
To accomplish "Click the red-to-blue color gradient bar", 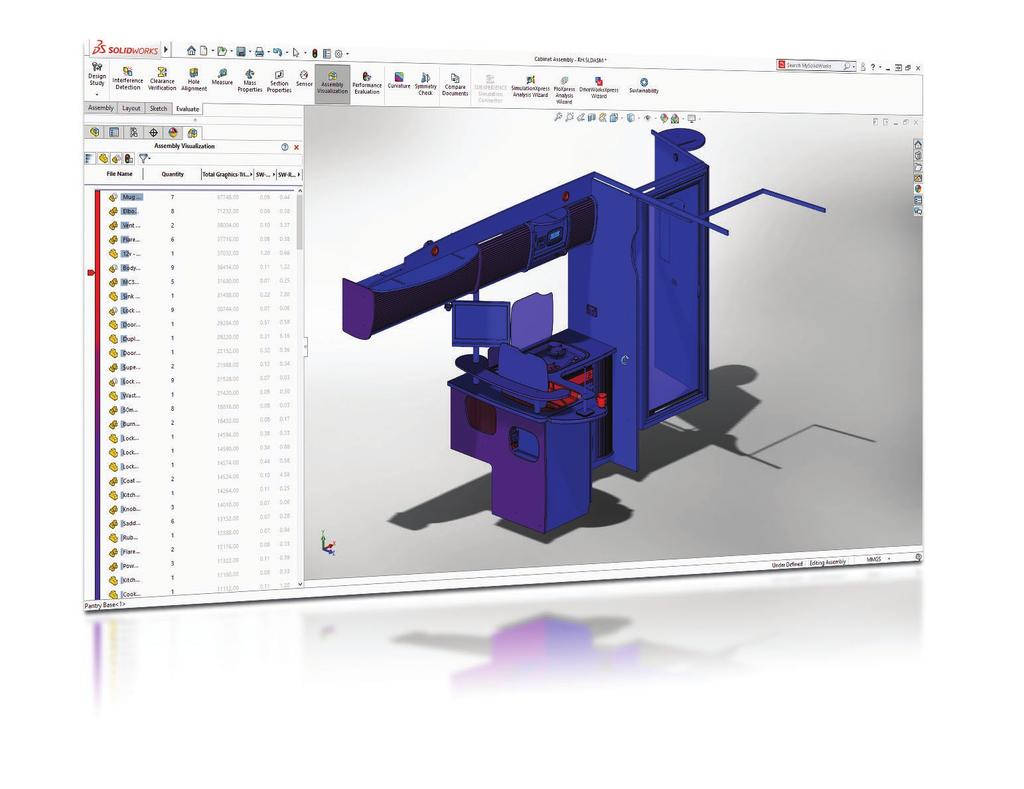I will pyautogui.click(x=98, y=394).
